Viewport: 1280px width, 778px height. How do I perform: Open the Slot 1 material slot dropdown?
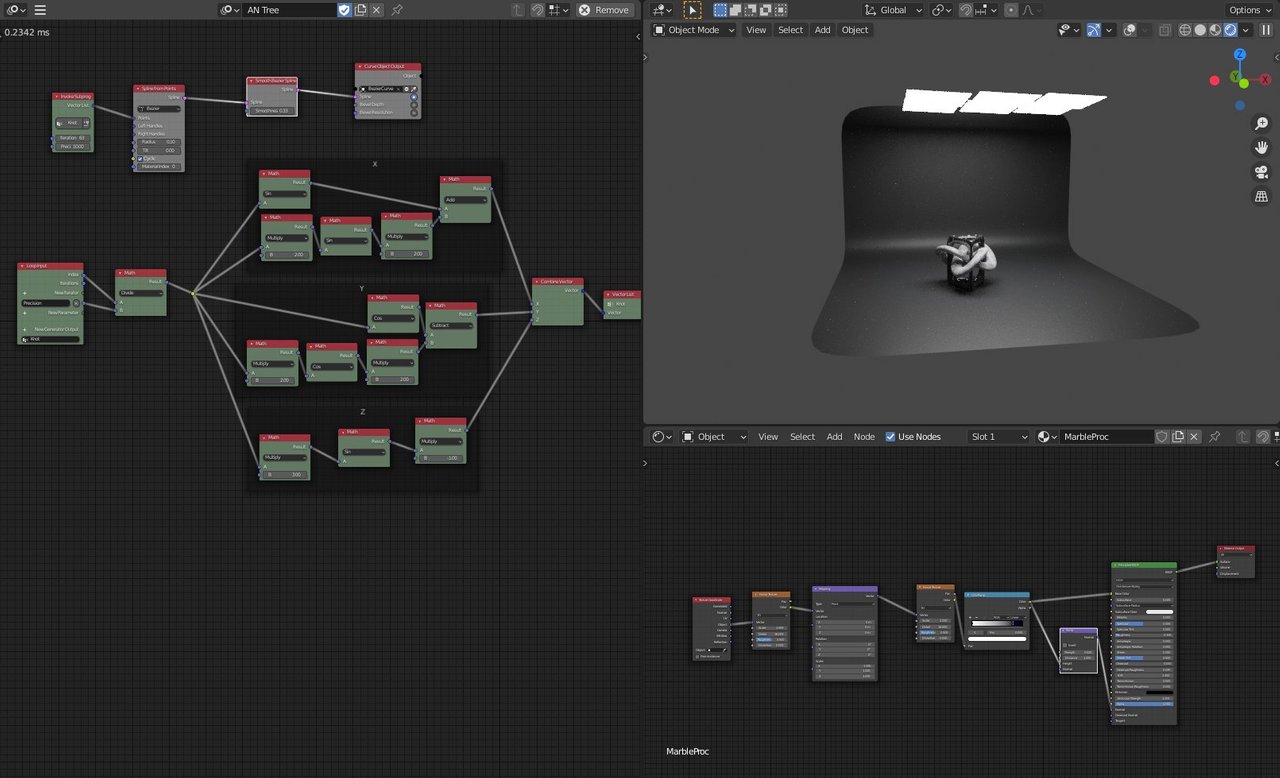998,437
